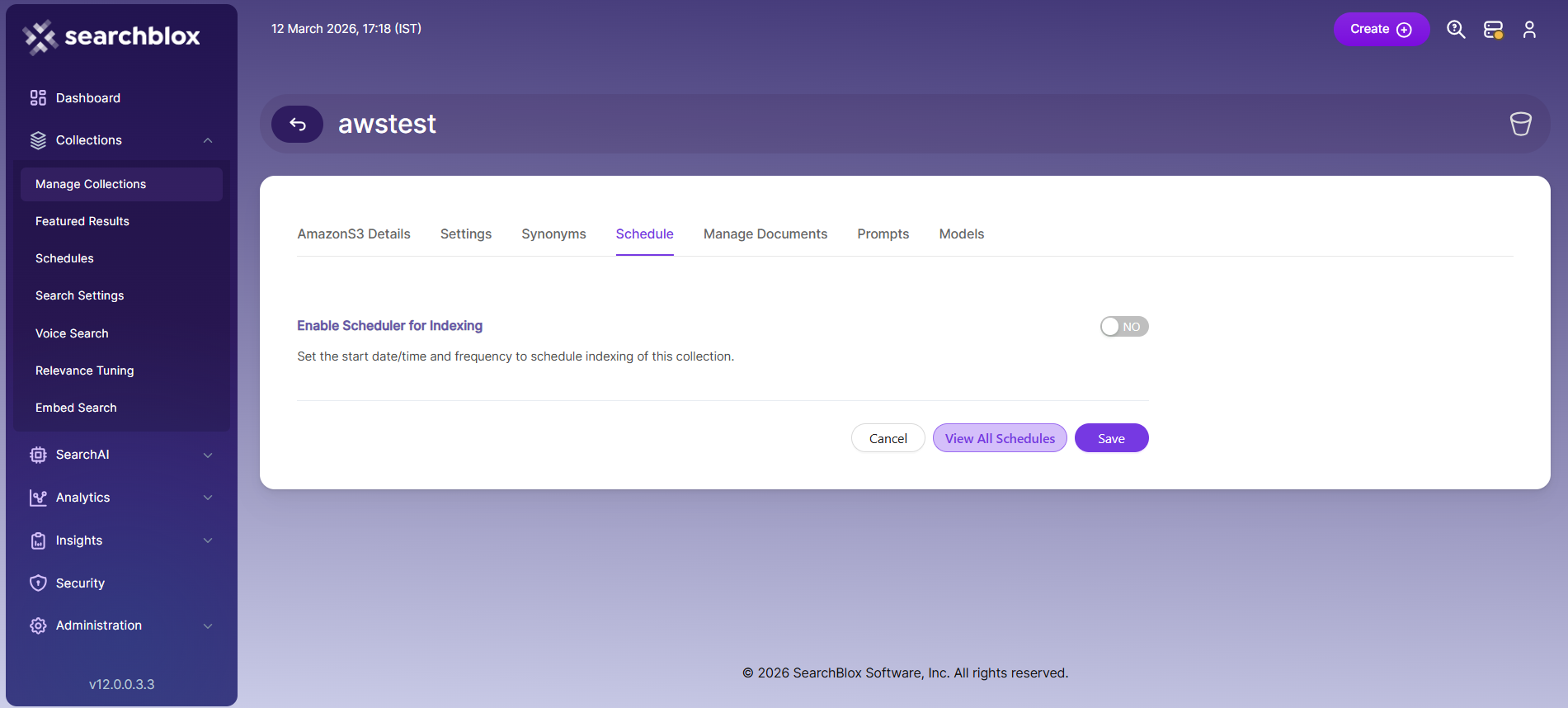Open the Dashboard grid icon
The width and height of the screenshot is (1568, 708).
[x=38, y=98]
